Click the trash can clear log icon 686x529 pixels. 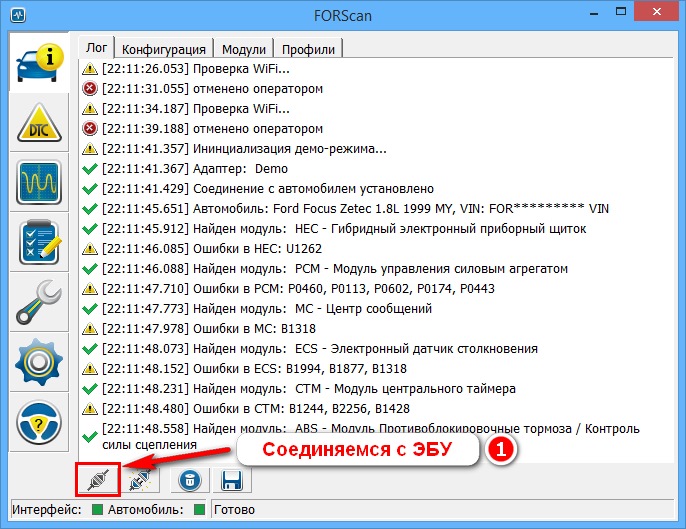pos(189,480)
